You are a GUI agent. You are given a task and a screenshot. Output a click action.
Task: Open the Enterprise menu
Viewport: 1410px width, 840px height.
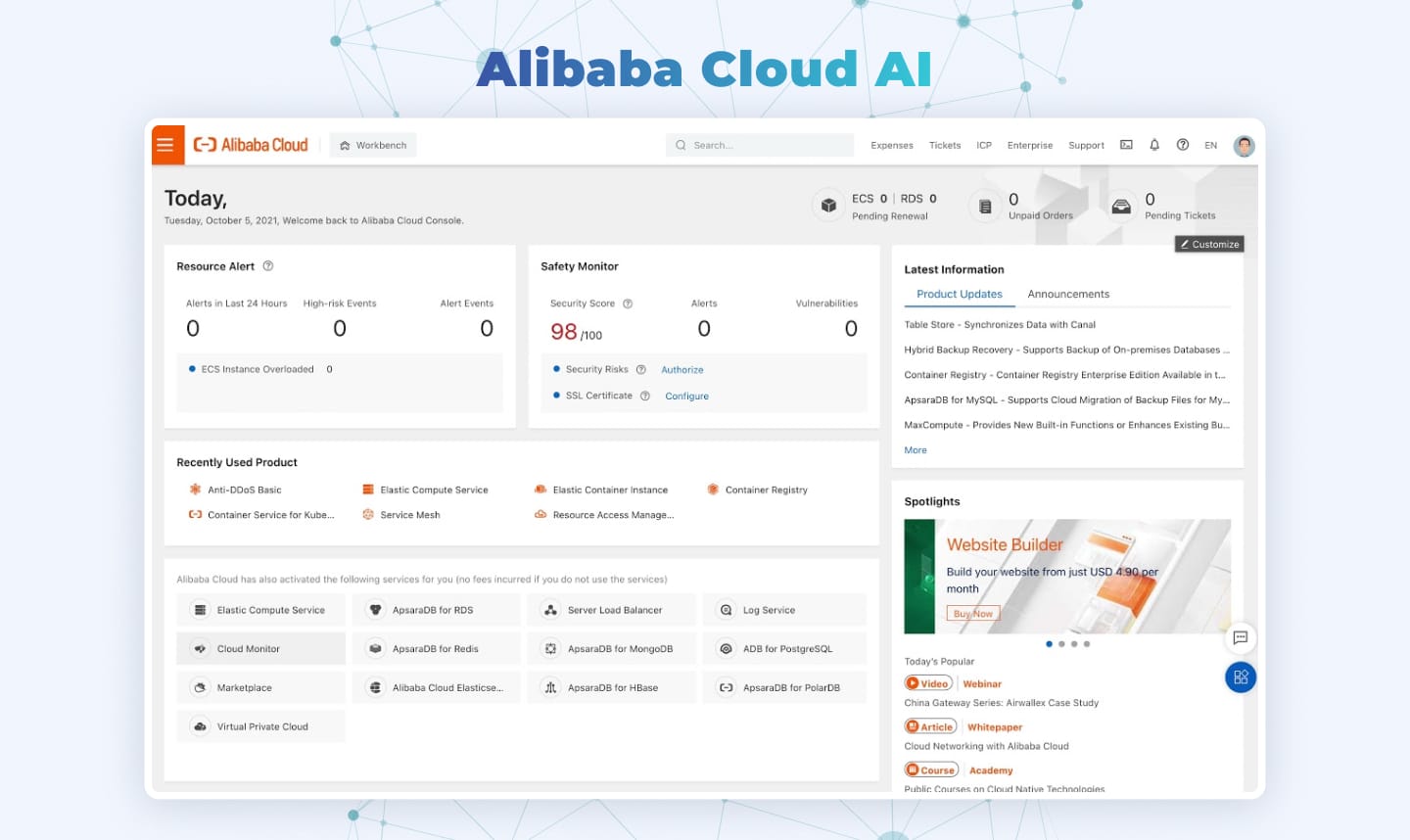click(x=1030, y=145)
